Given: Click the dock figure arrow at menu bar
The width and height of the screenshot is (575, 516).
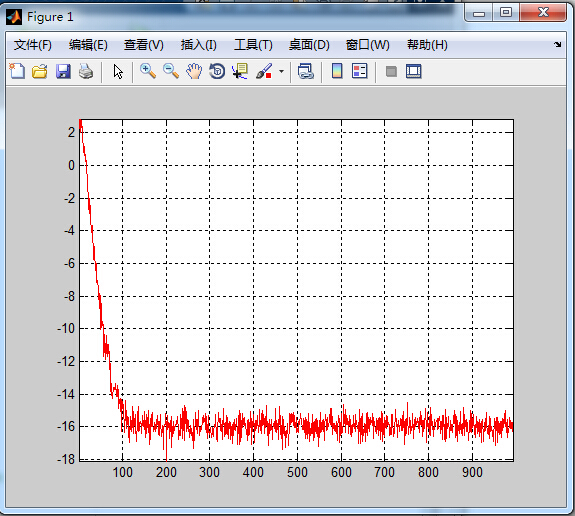Looking at the screenshot, I should tap(557, 44).
